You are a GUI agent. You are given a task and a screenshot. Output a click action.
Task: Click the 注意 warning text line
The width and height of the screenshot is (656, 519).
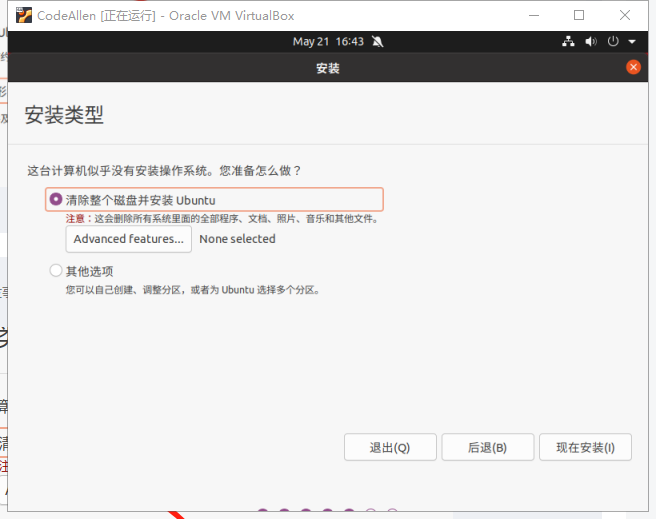click(222, 218)
